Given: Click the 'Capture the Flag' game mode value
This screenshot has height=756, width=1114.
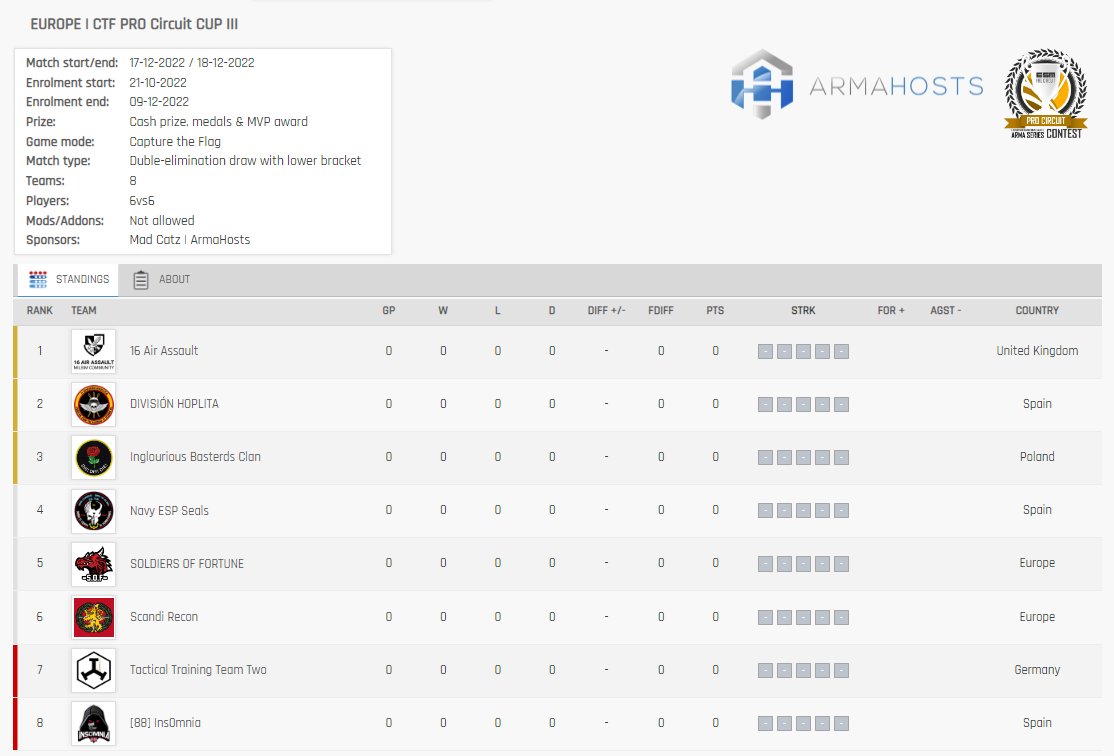Looking at the screenshot, I should [x=175, y=141].
